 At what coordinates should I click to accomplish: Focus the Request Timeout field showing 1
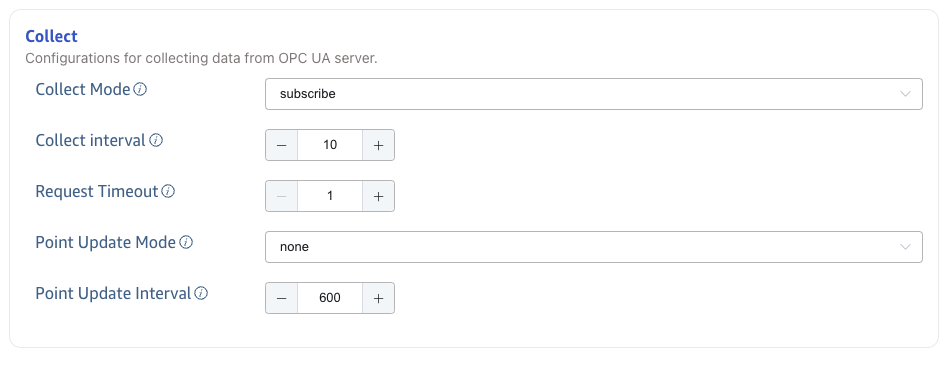[x=330, y=196]
